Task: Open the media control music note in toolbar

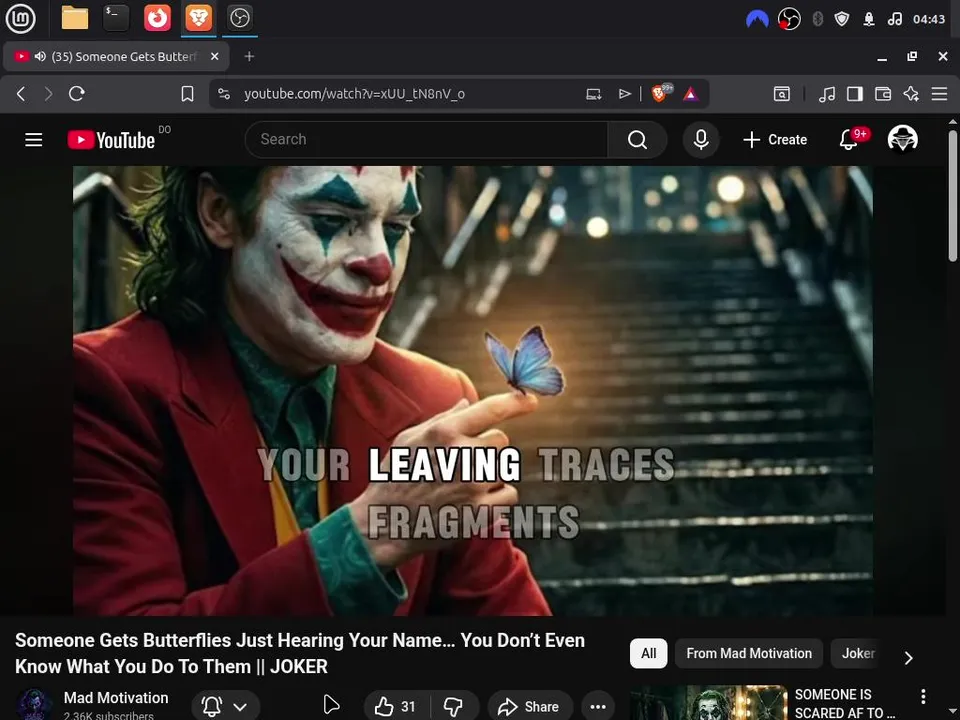Action: (827, 94)
